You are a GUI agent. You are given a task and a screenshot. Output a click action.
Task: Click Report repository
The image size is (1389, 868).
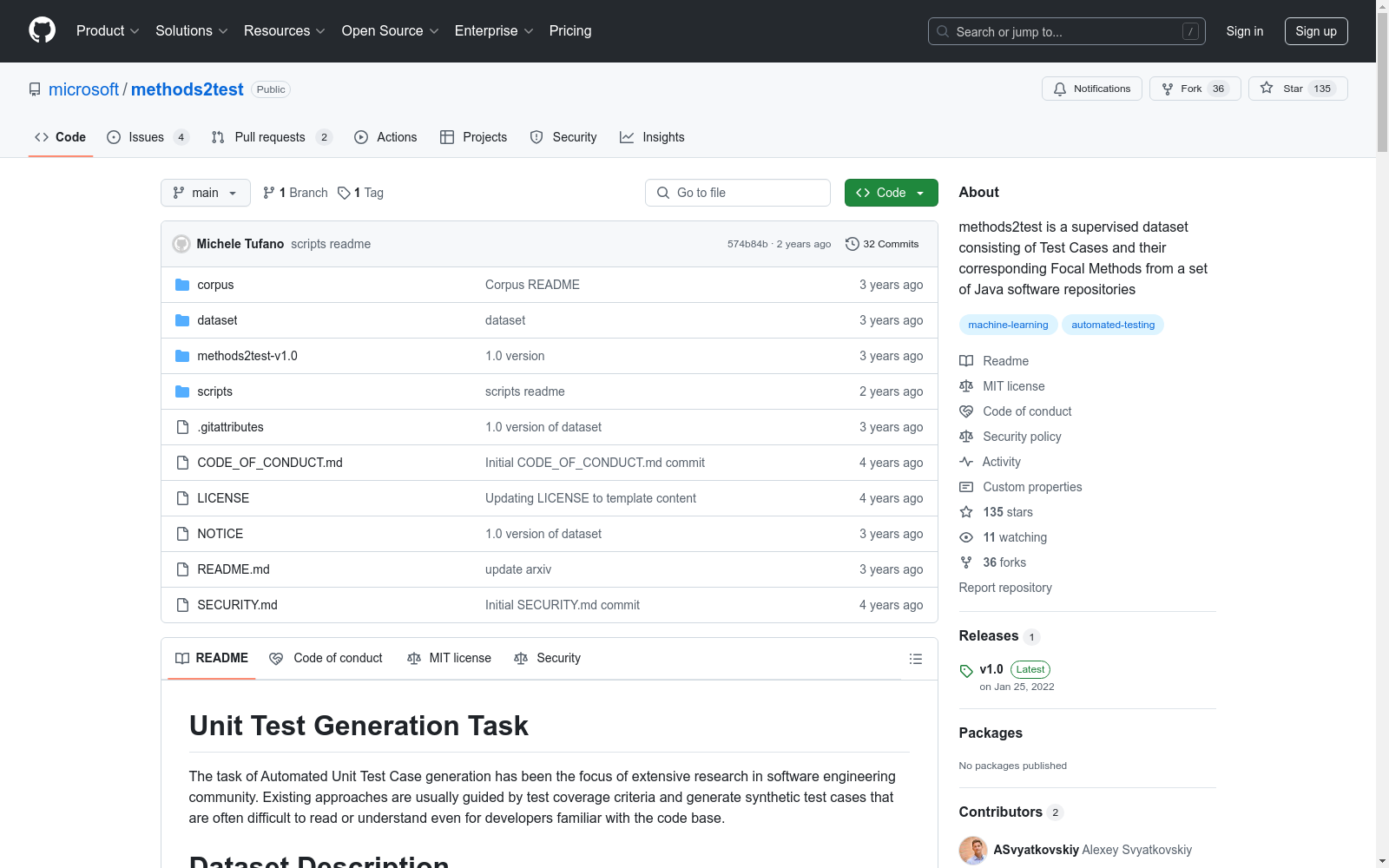(x=1005, y=588)
